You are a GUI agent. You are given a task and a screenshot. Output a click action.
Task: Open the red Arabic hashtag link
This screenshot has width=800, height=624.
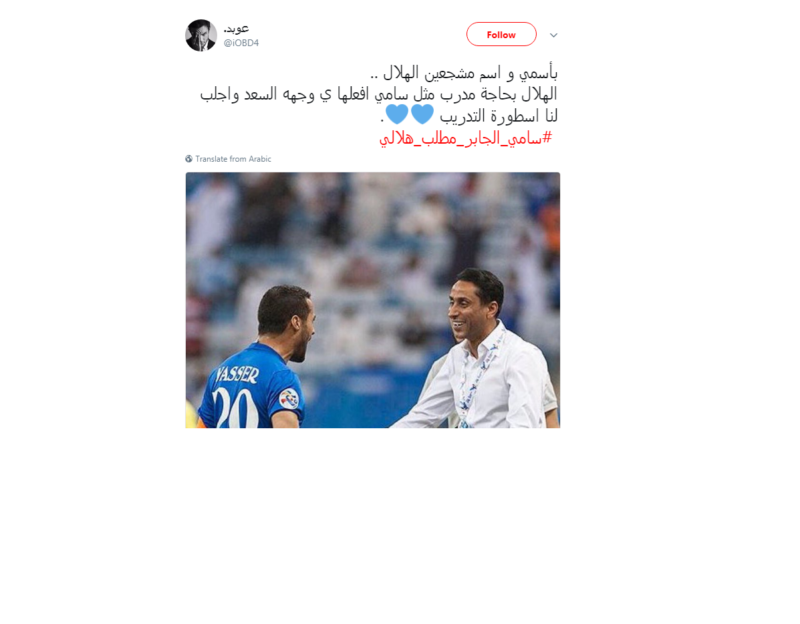click(465, 138)
